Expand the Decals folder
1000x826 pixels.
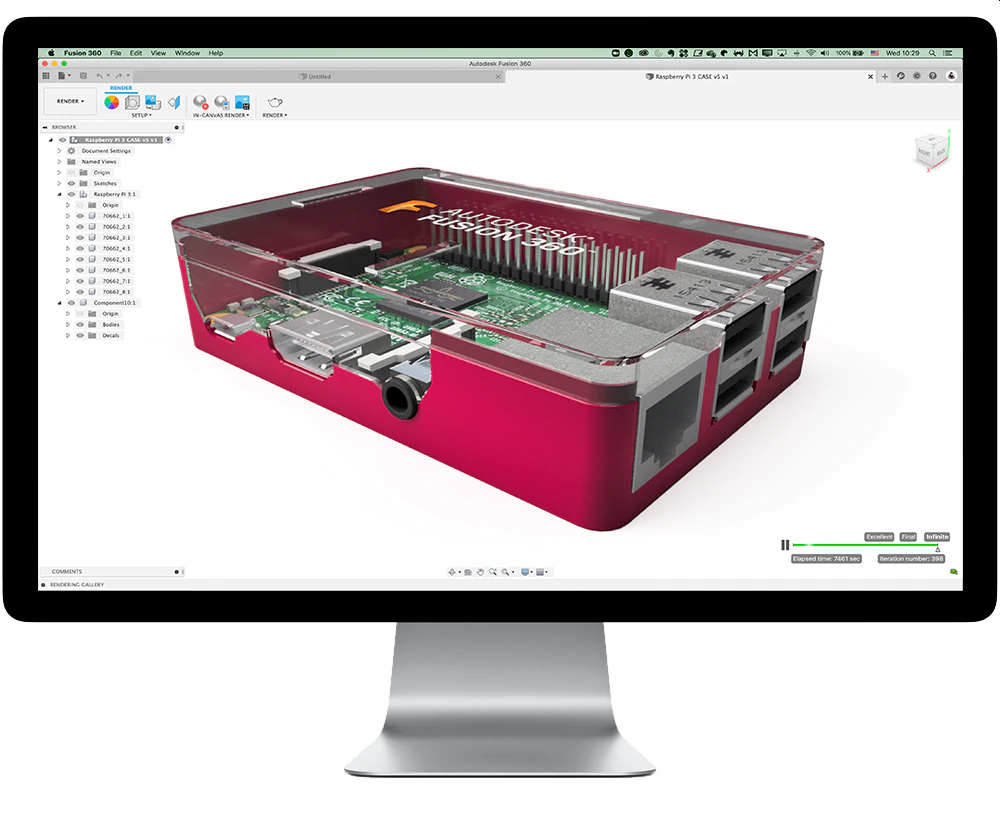(68, 336)
